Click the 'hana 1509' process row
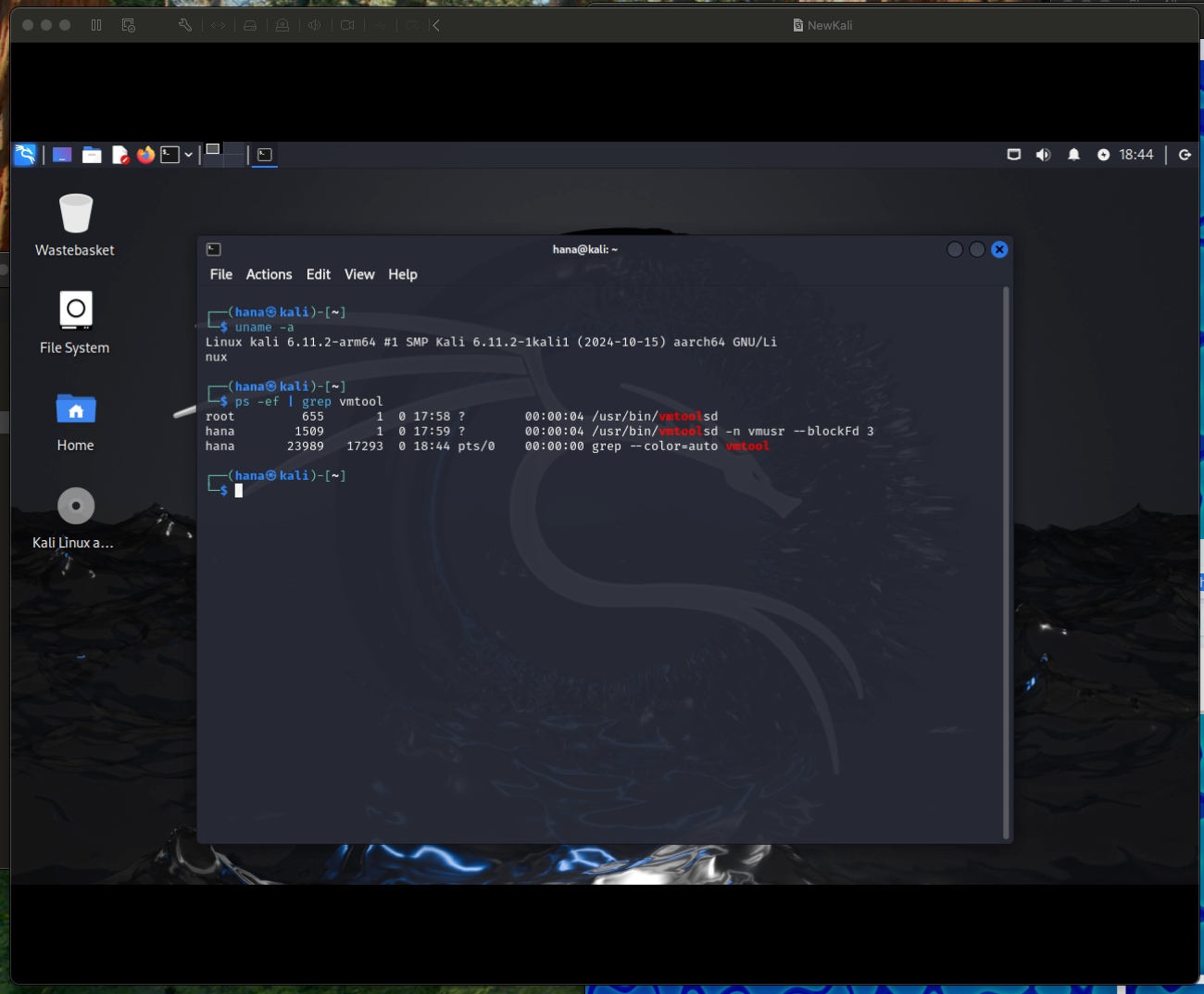Viewport: 1204px width, 994px height. tap(539, 431)
